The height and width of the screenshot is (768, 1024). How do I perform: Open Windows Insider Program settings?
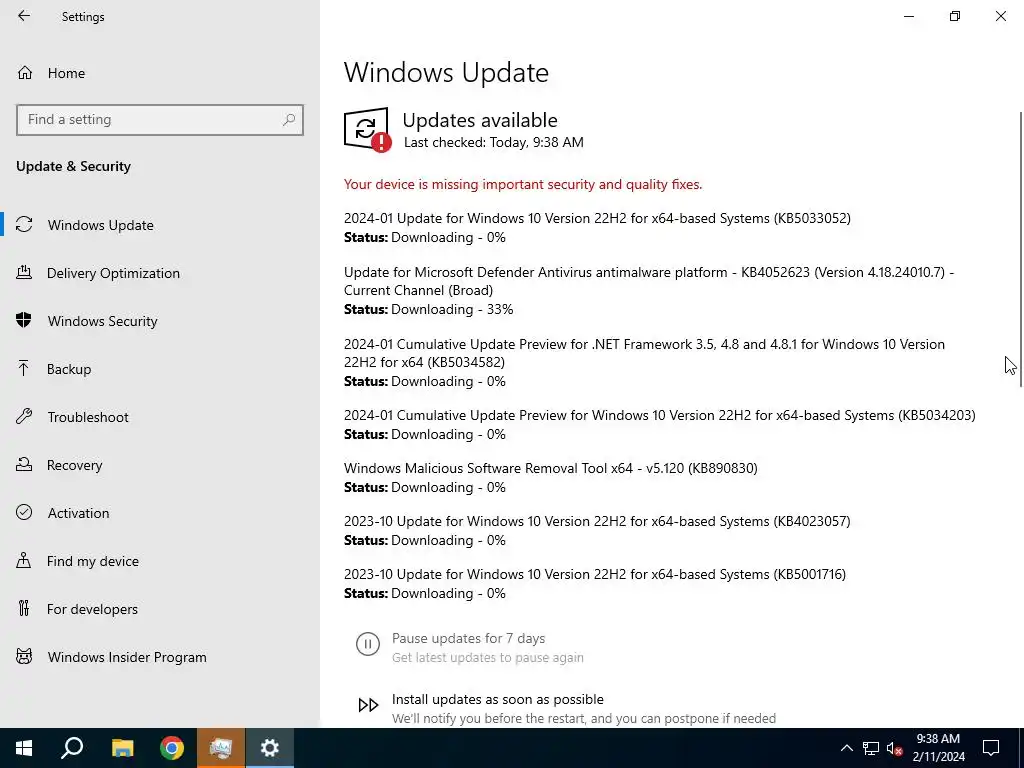160,657
